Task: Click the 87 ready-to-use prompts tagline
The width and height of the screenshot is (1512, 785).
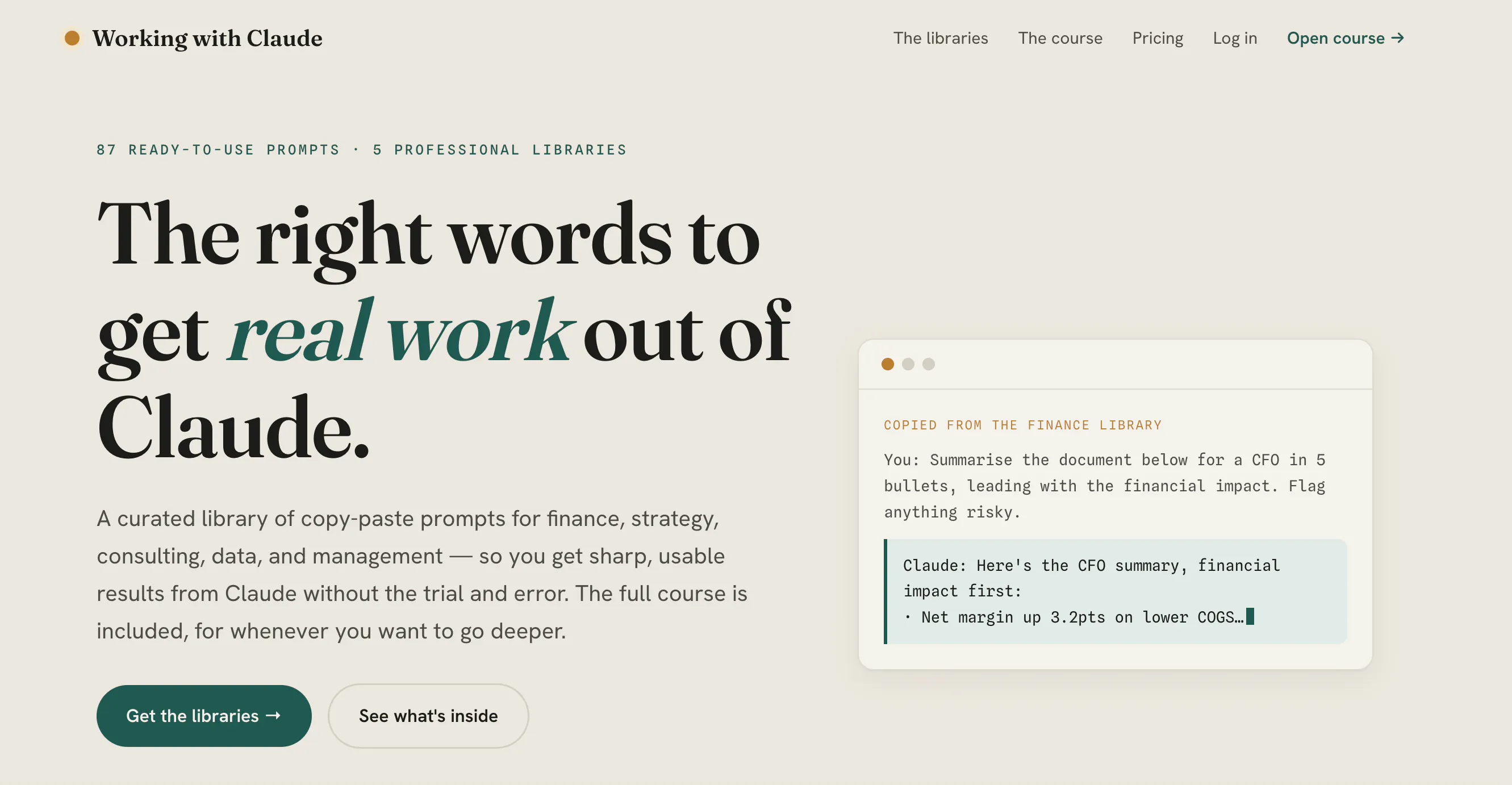Action: pyautogui.click(x=362, y=150)
